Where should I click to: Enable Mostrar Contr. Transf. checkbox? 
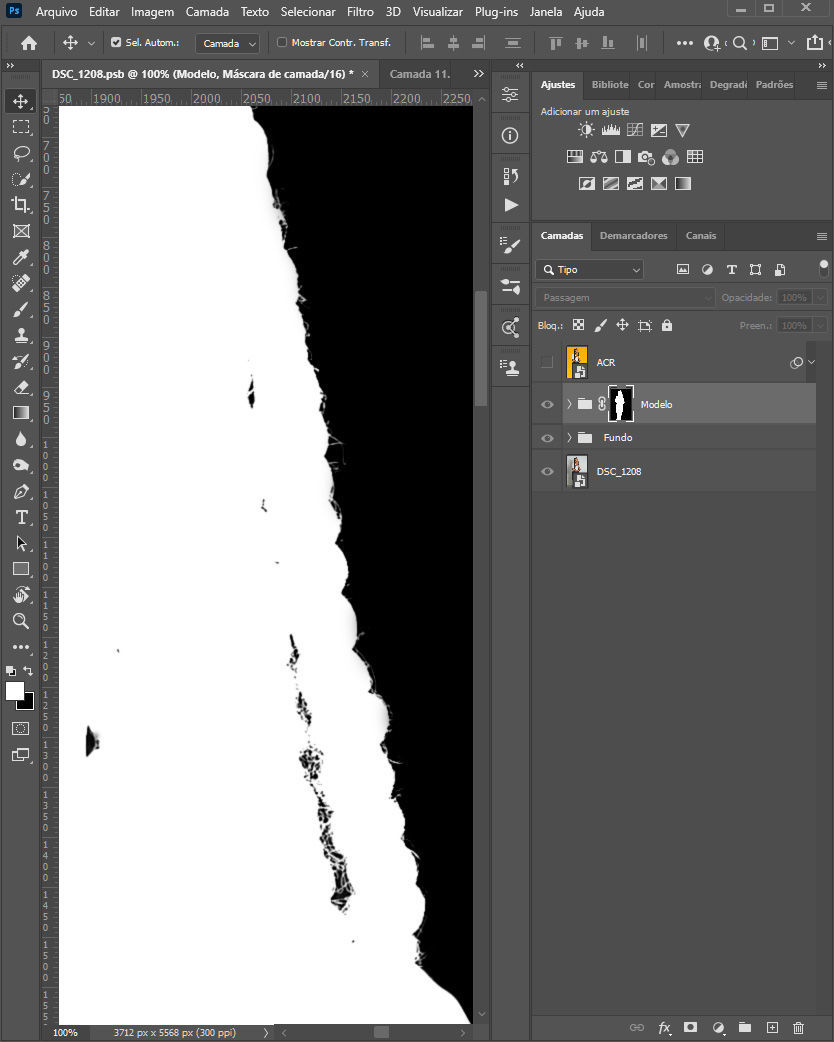(x=282, y=43)
